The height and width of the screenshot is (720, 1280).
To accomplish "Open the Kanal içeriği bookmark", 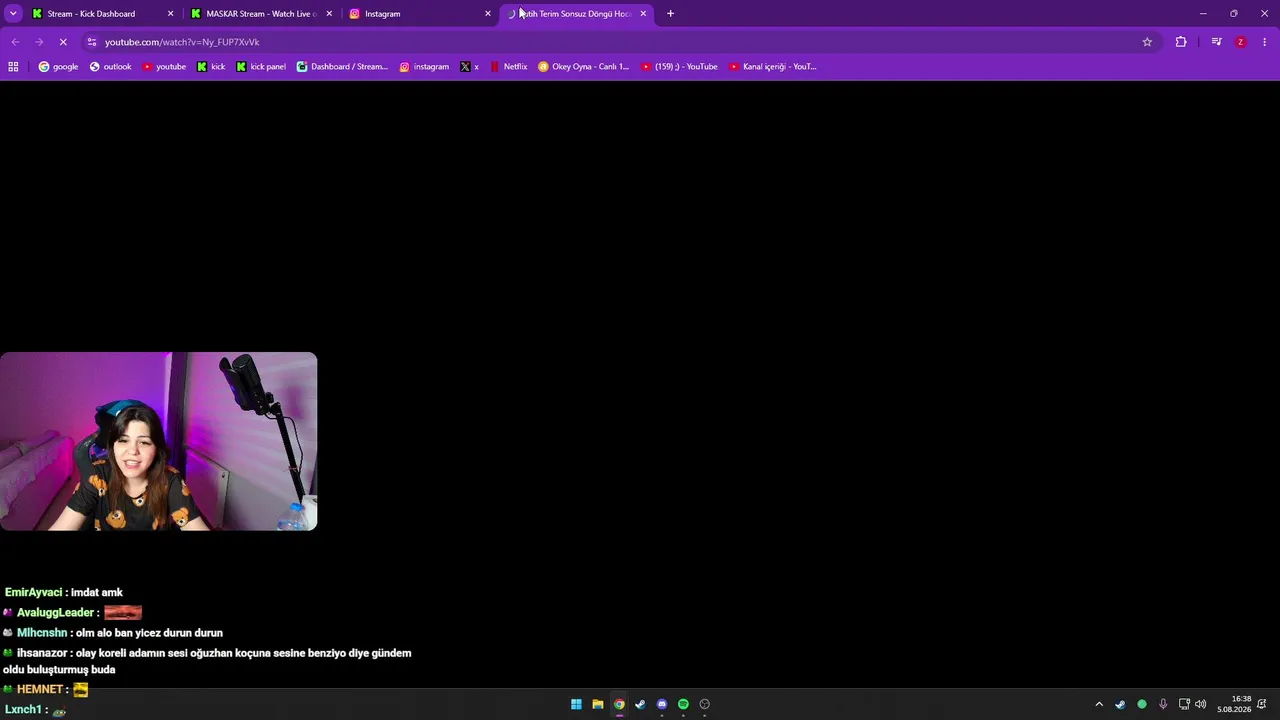I will pos(773,67).
